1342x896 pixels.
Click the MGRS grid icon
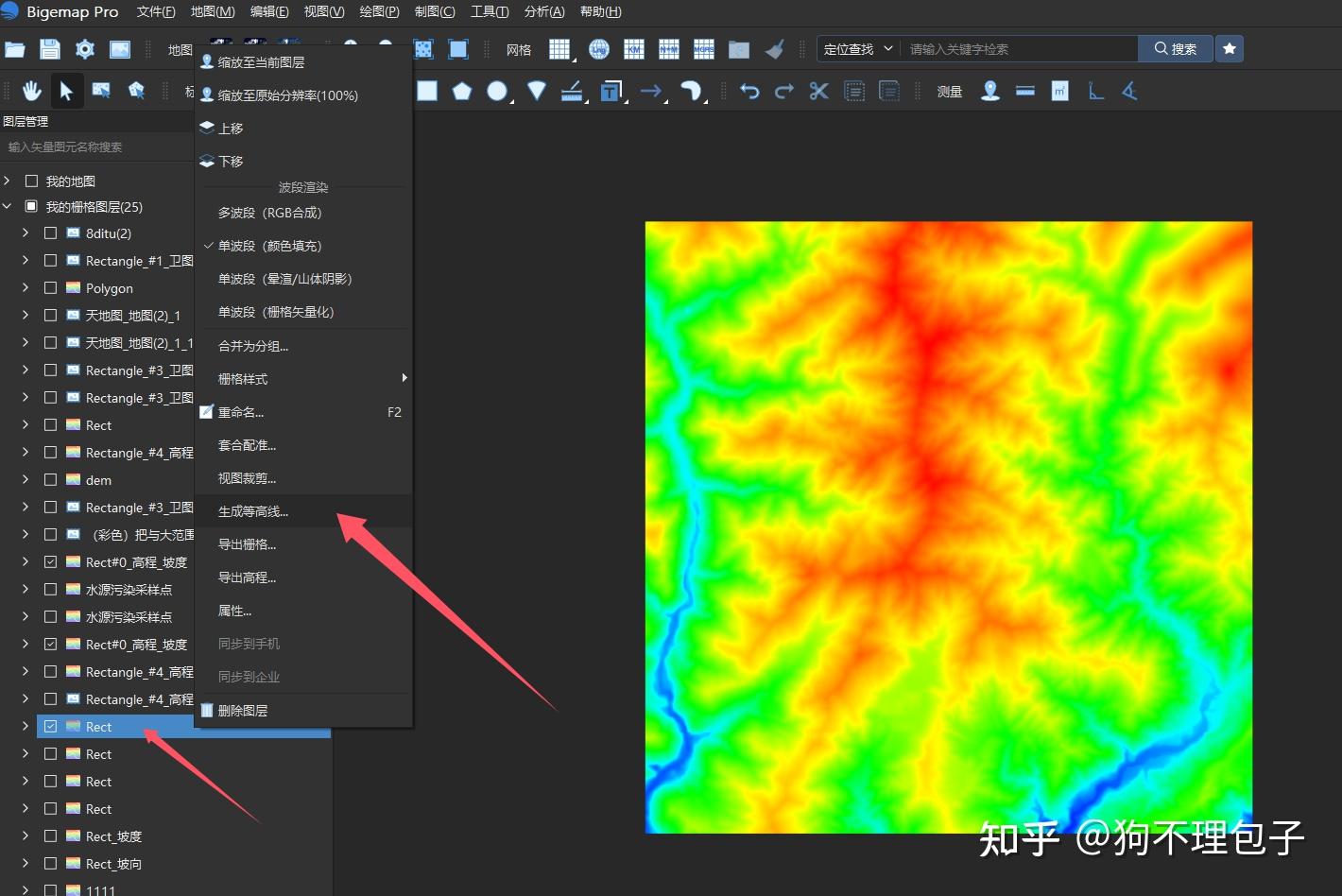click(x=703, y=49)
